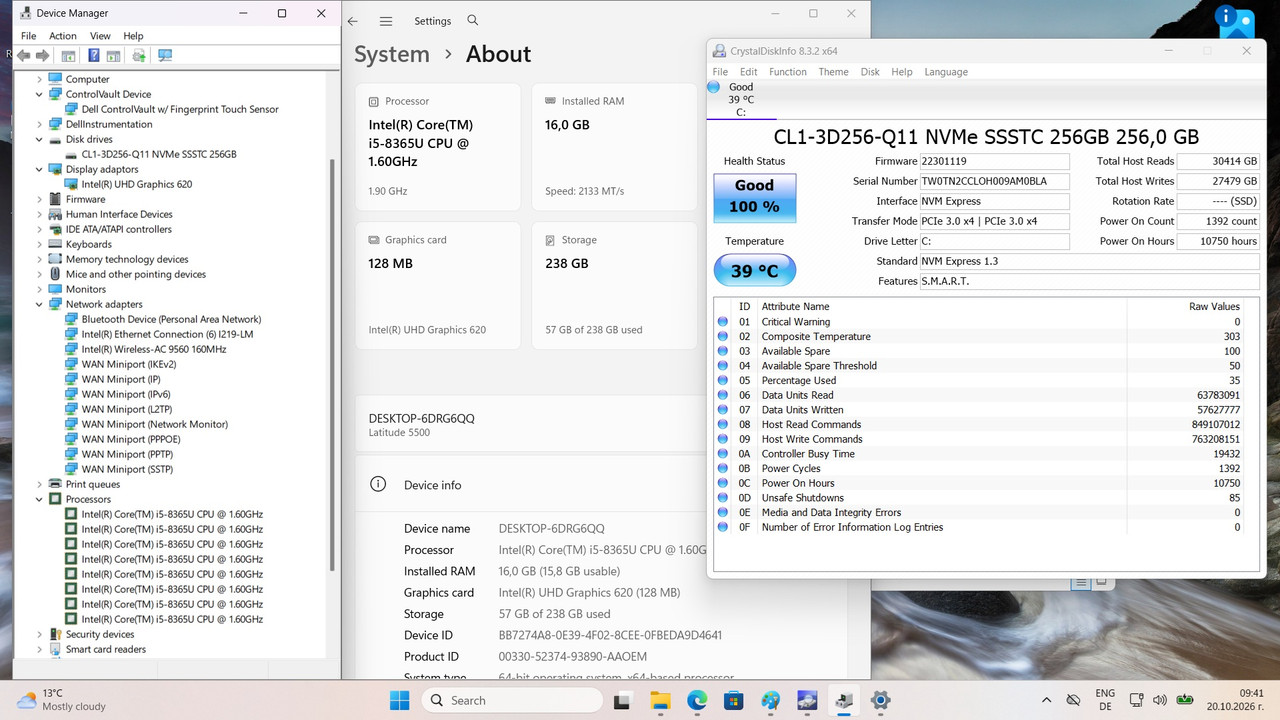Open the Theme menu in CrystalDiskInfo

833,72
